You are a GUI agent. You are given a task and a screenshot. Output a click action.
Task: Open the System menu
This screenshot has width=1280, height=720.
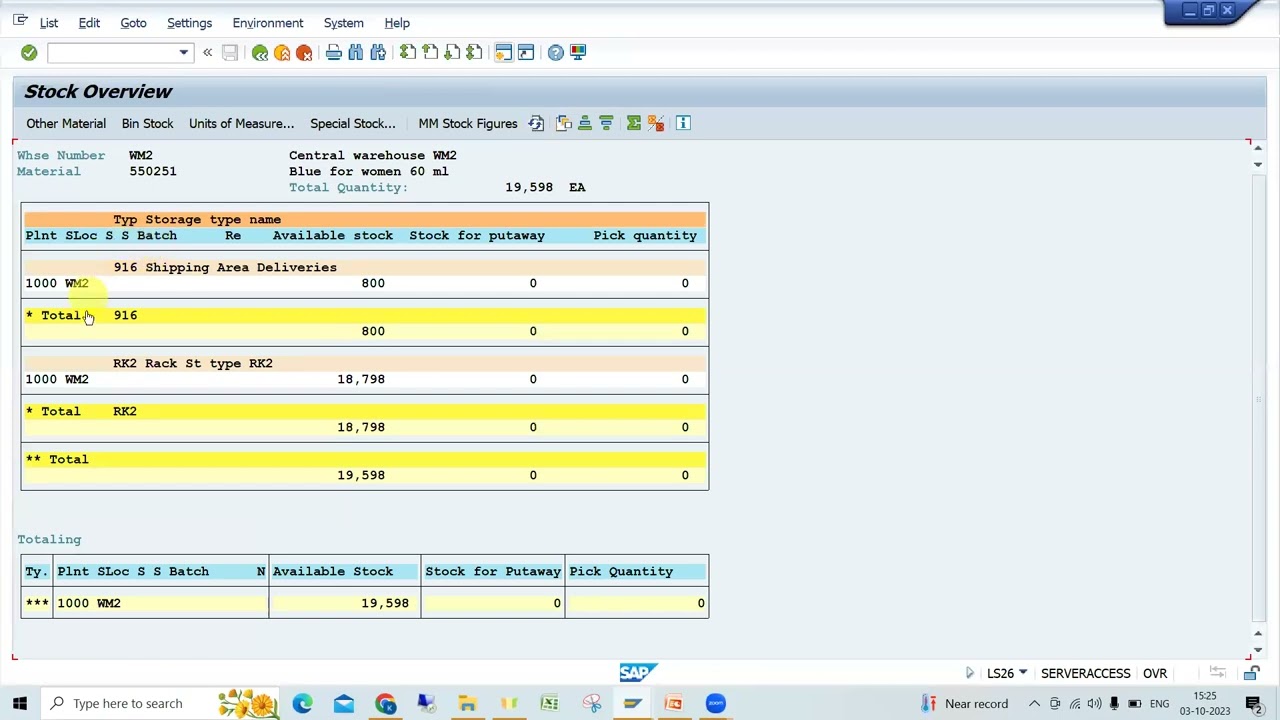(343, 23)
